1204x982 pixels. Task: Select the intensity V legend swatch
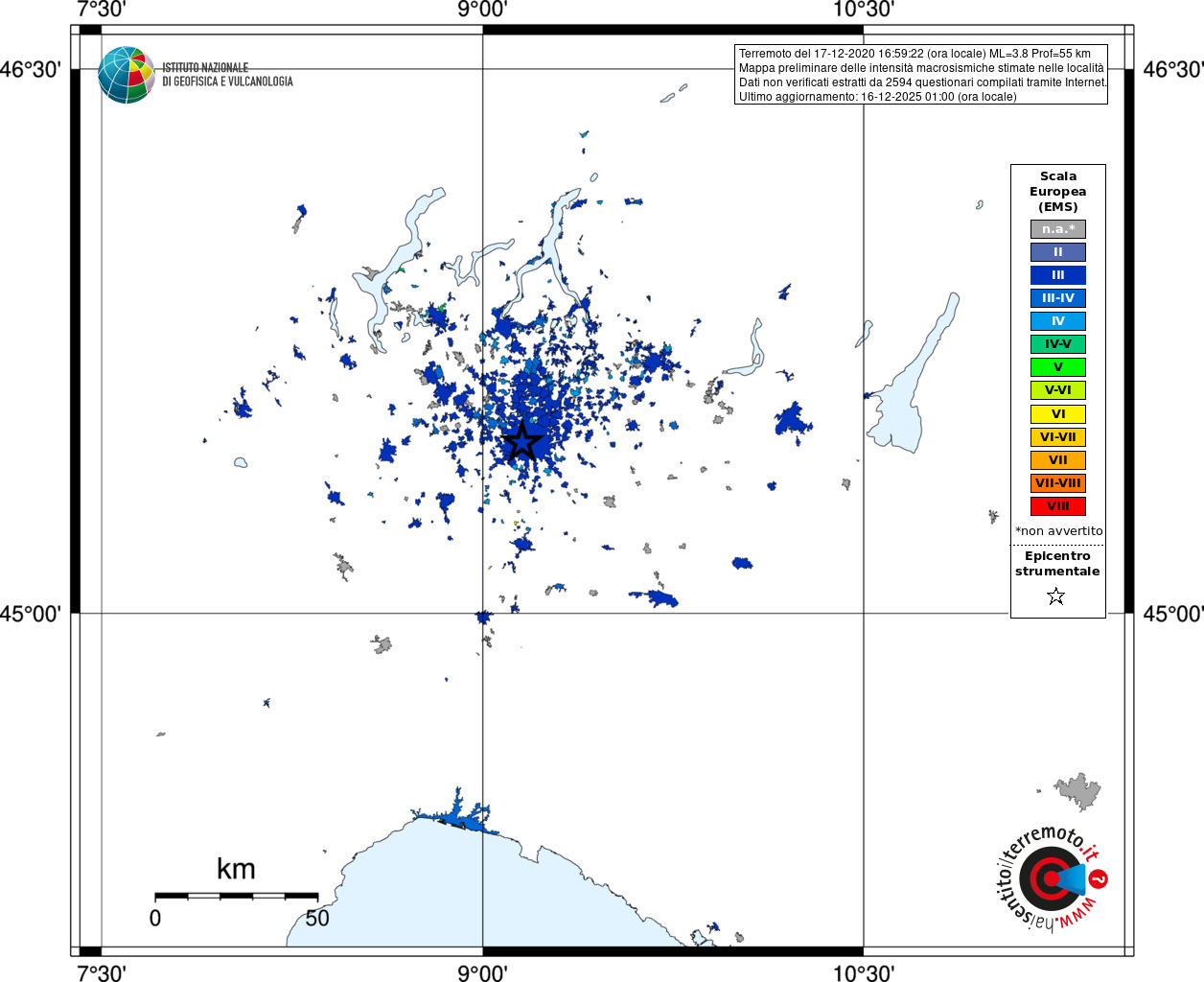click(x=1058, y=367)
